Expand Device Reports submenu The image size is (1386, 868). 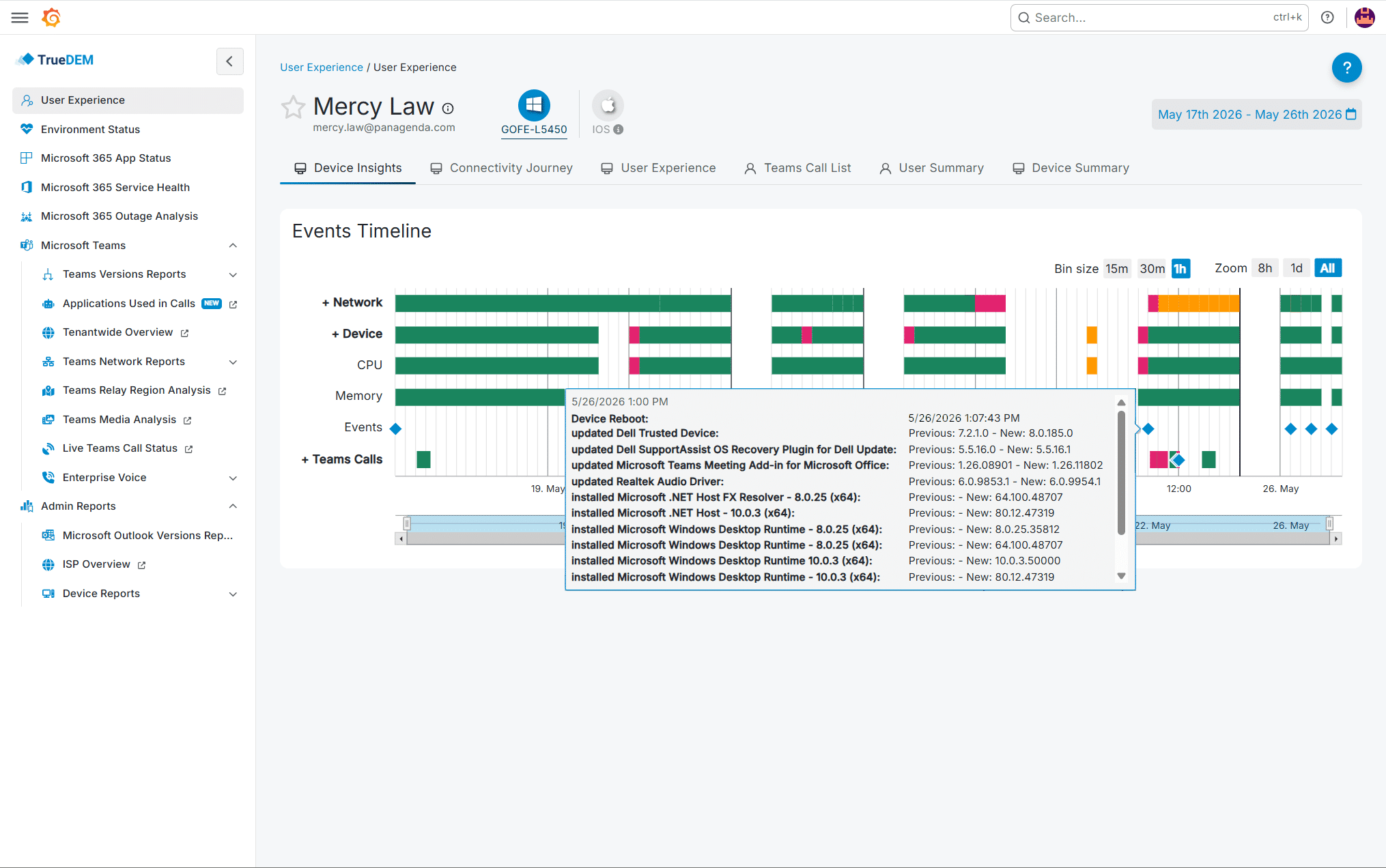pos(233,594)
